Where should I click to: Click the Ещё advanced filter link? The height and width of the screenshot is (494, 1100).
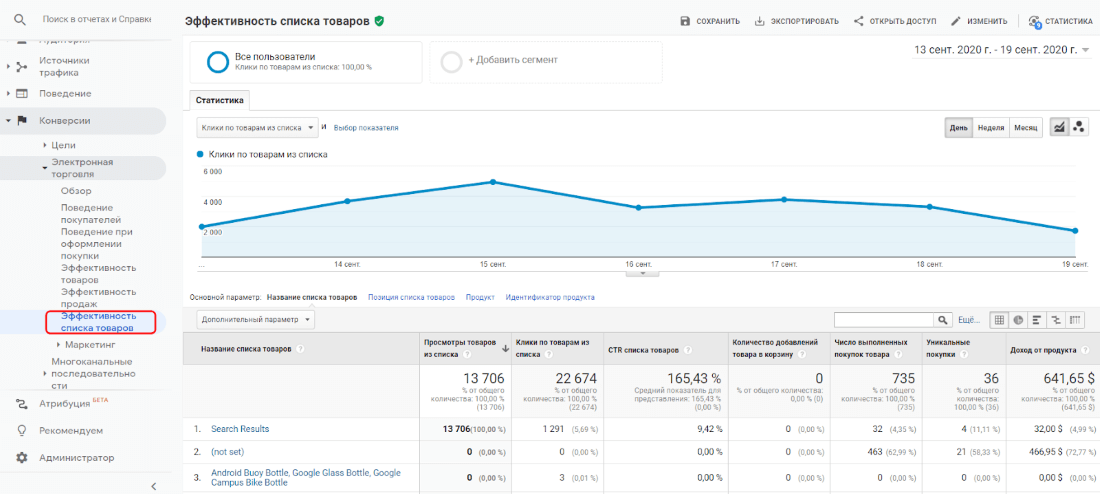[x=968, y=320]
